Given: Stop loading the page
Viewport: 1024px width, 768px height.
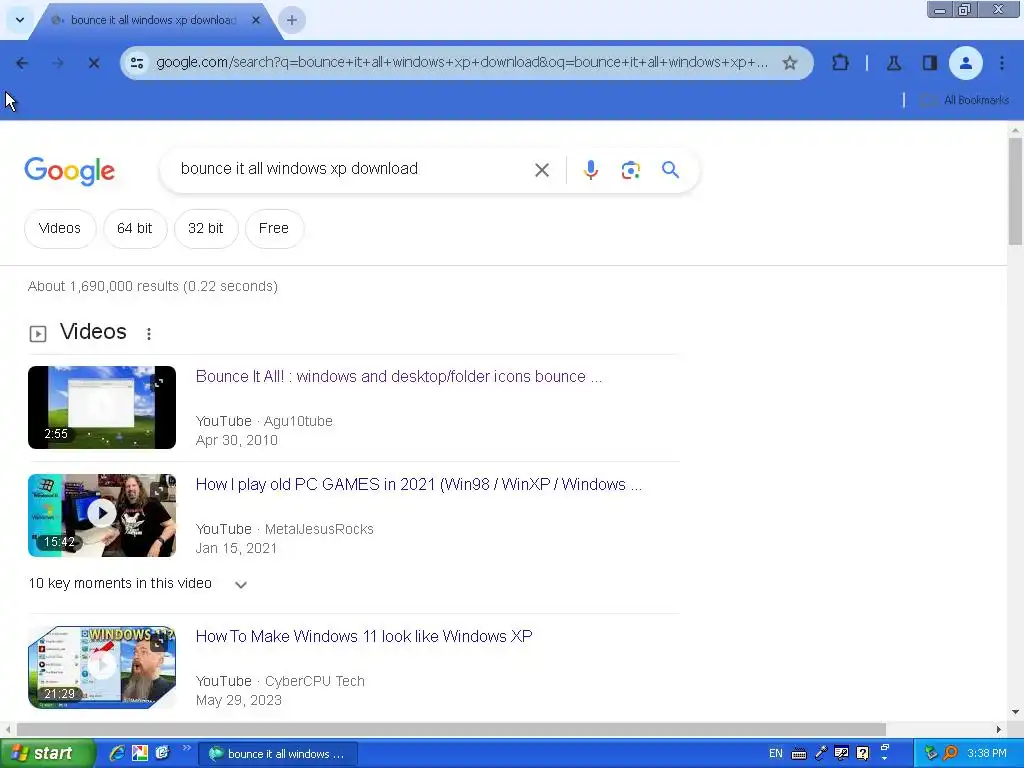Looking at the screenshot, I should point(93,63).
